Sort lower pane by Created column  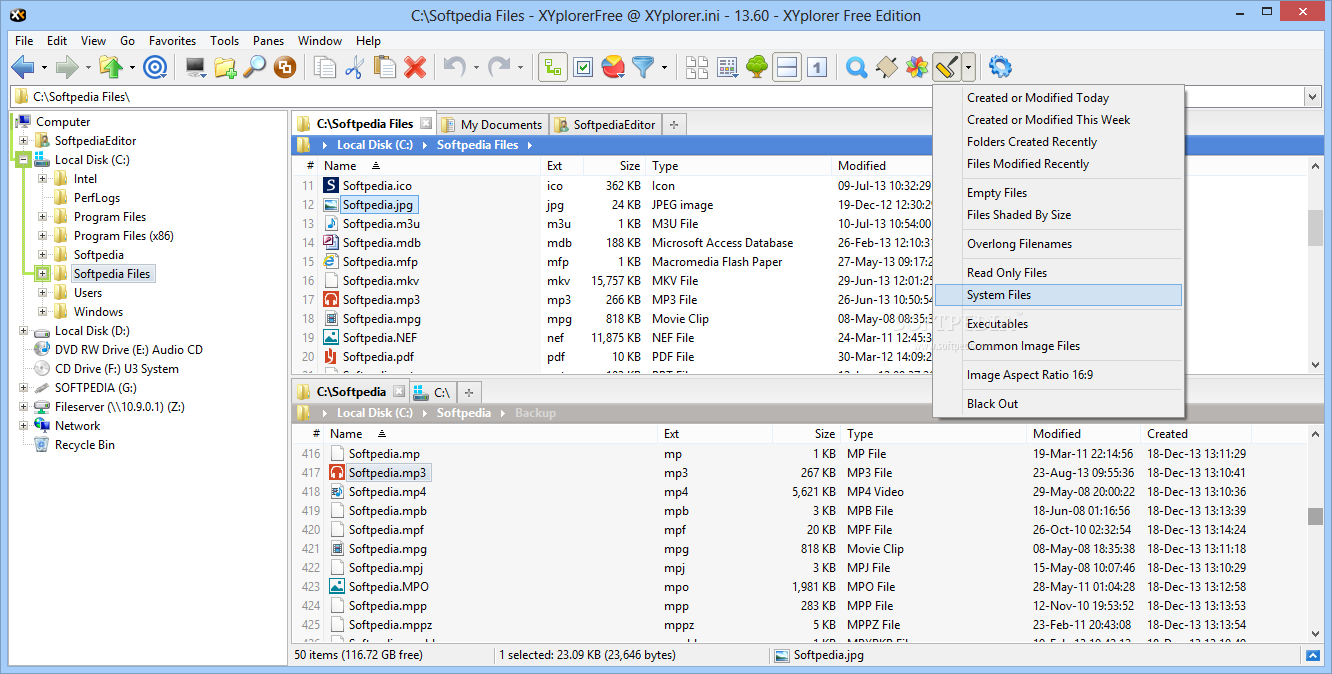point(1167,434)
